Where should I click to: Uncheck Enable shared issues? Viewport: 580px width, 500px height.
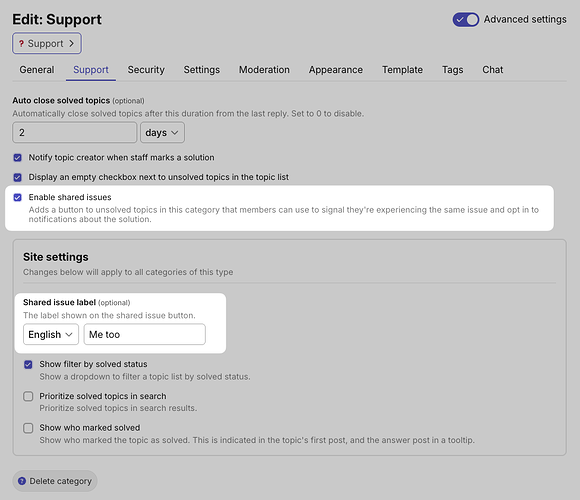point(17,197)
